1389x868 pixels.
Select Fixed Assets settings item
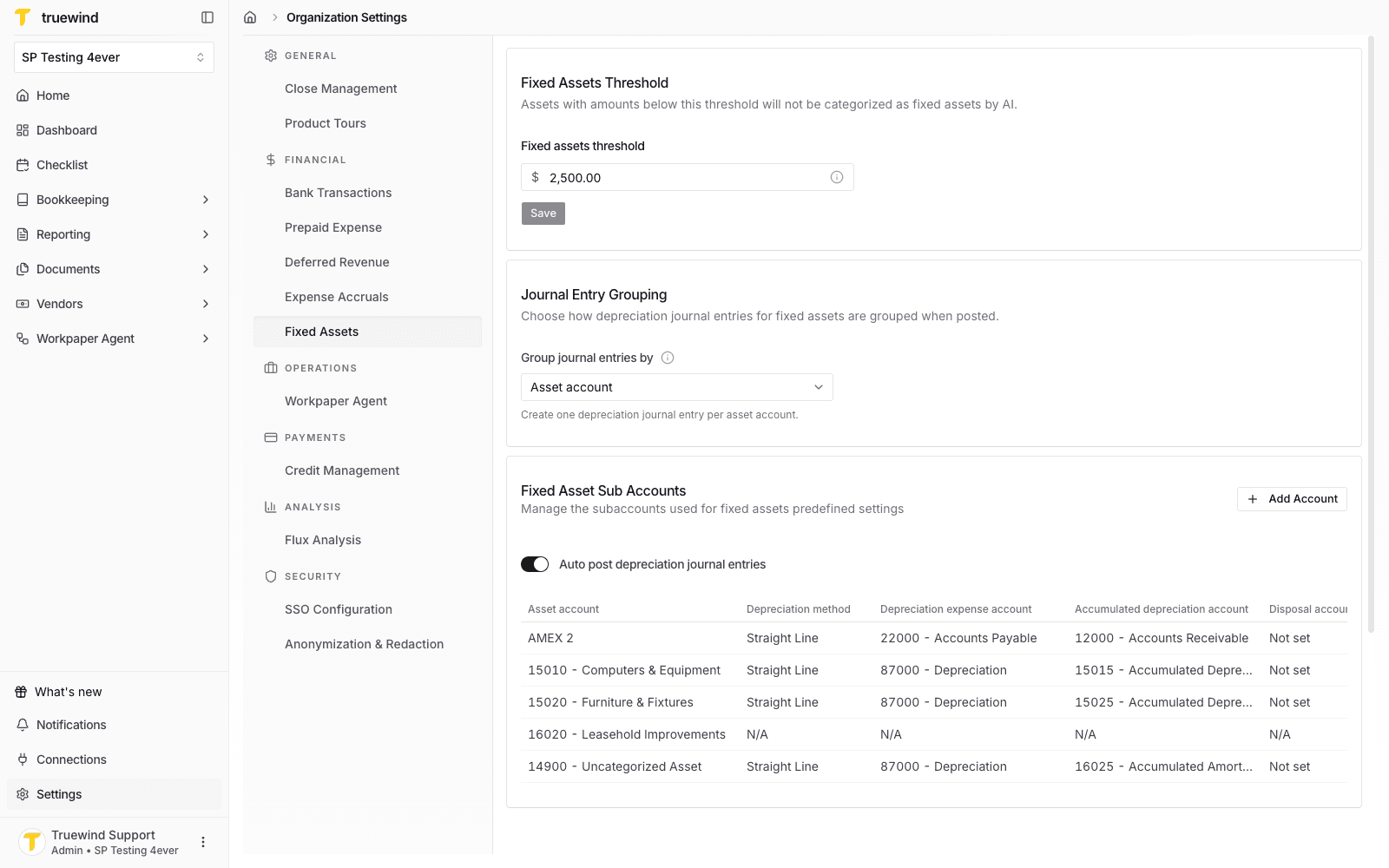pos(367,332)
